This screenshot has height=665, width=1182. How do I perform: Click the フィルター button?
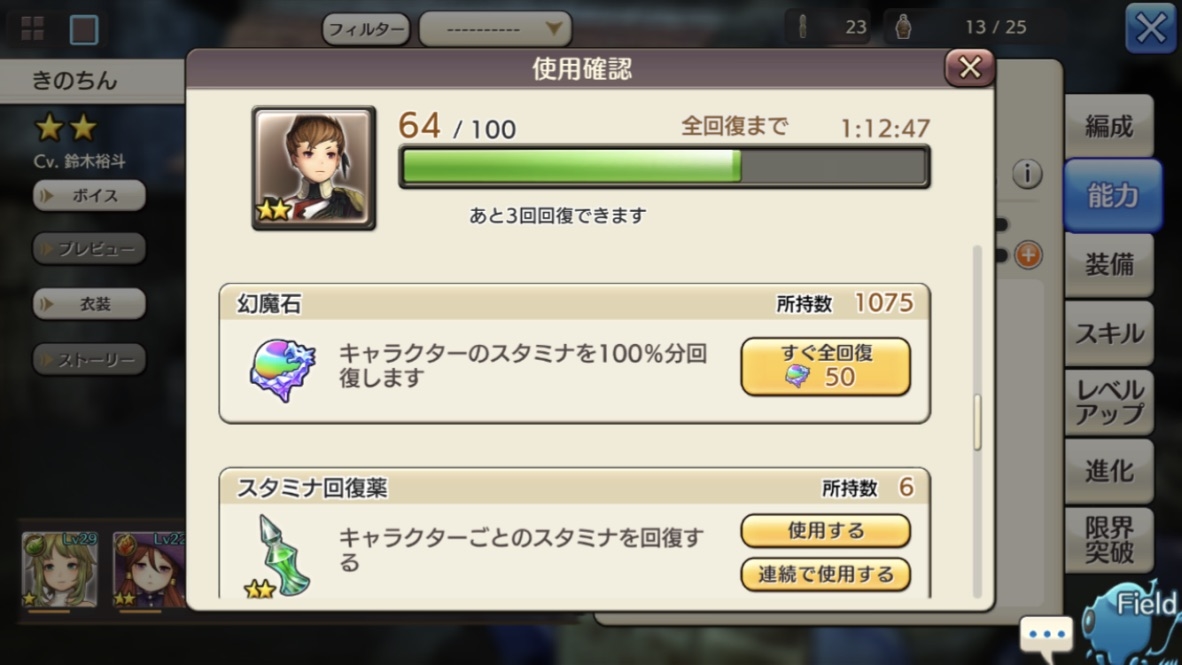click(366, 29)
